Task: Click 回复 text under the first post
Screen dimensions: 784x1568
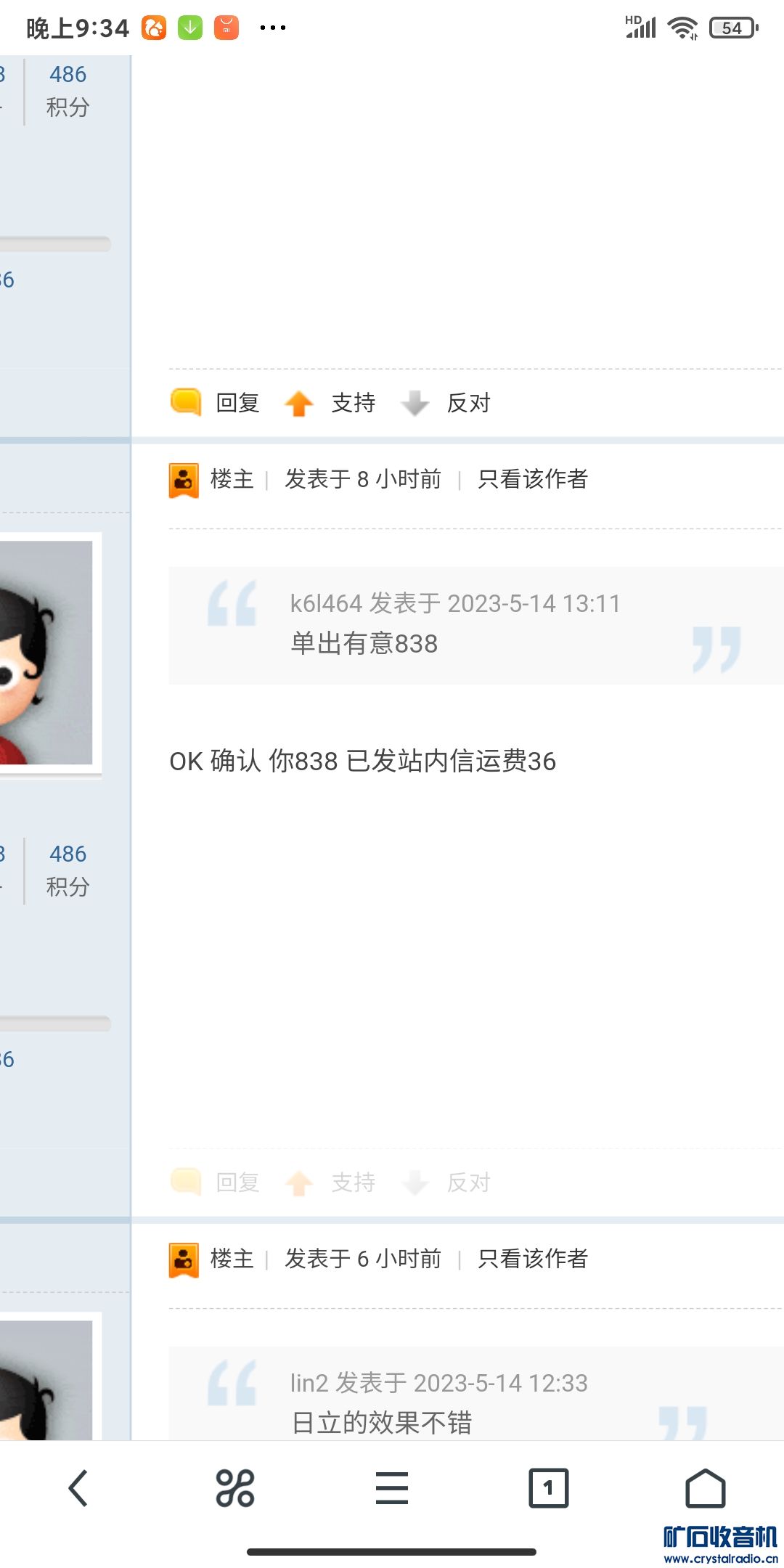Action: coord(237,403)
